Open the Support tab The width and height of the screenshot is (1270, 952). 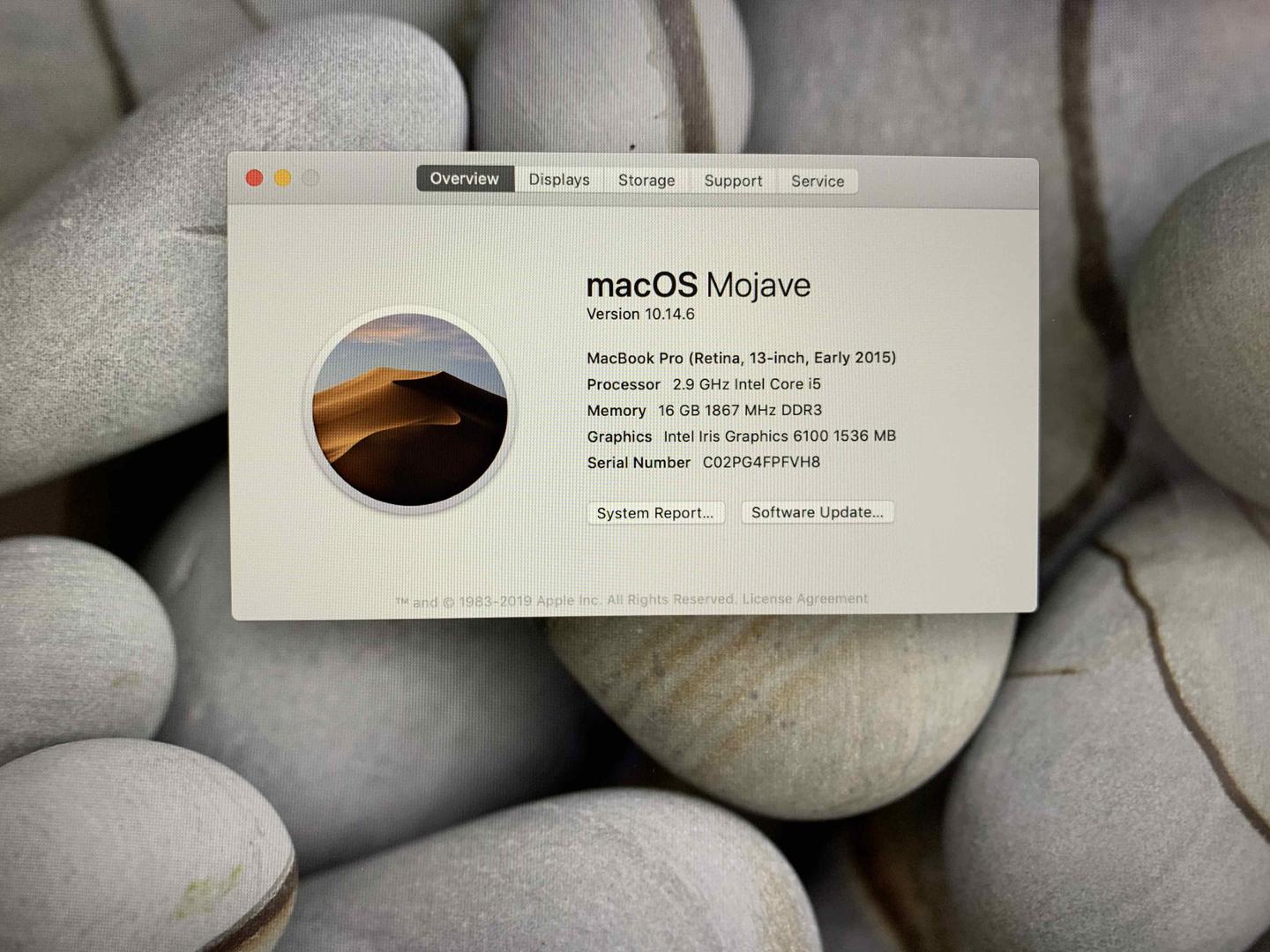click(733, 181)
